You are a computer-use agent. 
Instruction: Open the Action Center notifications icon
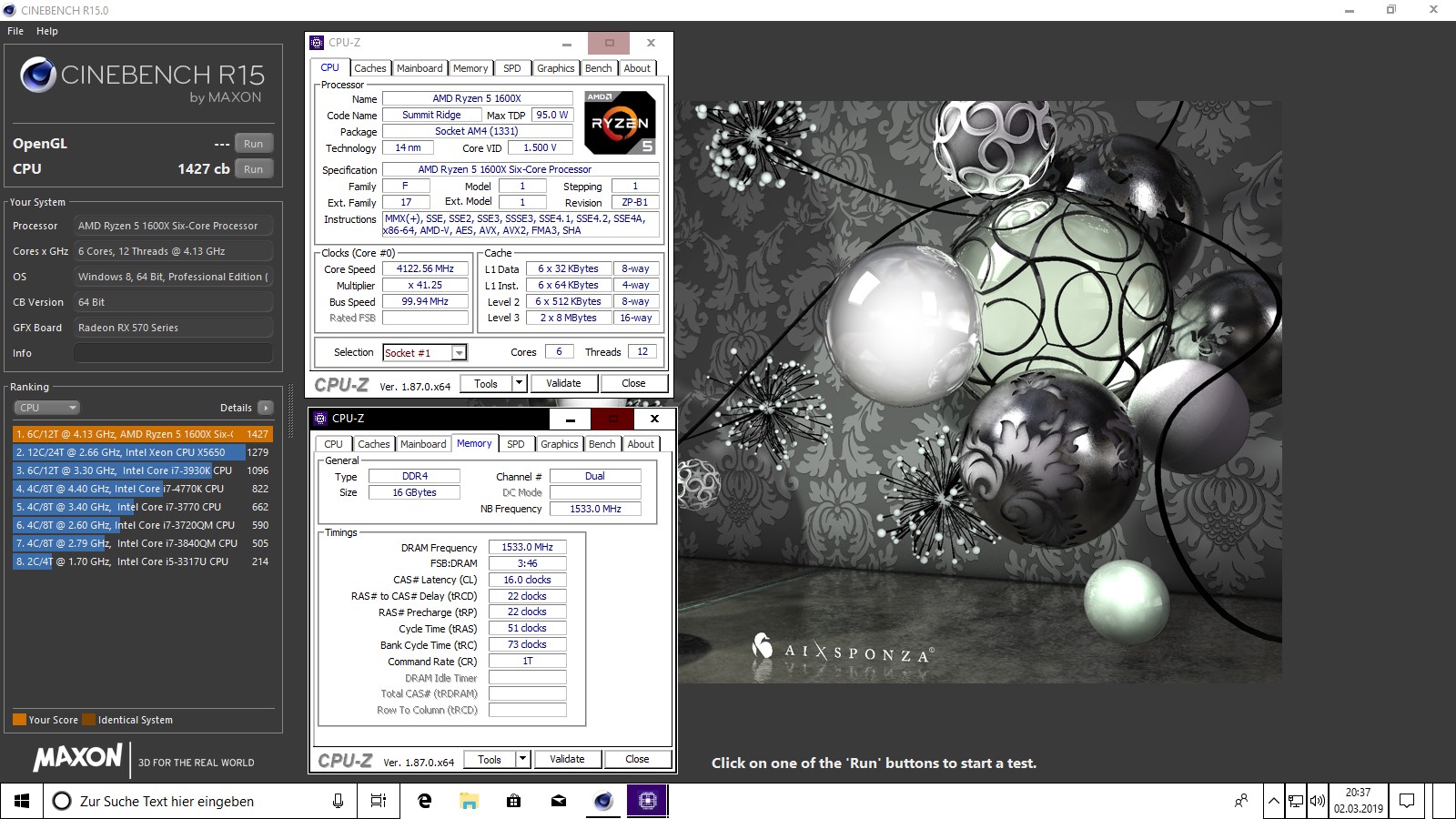click(1407, 801)
